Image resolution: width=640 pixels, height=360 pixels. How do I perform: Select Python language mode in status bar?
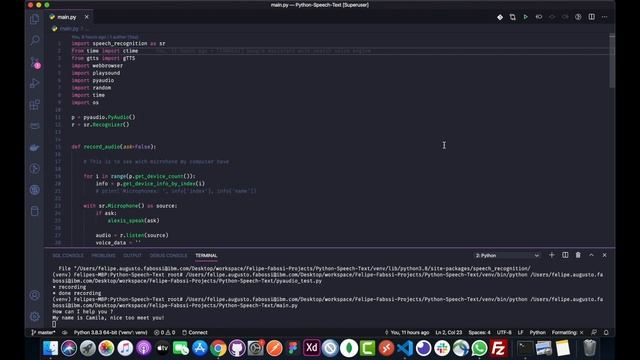[x=538, y=333]
